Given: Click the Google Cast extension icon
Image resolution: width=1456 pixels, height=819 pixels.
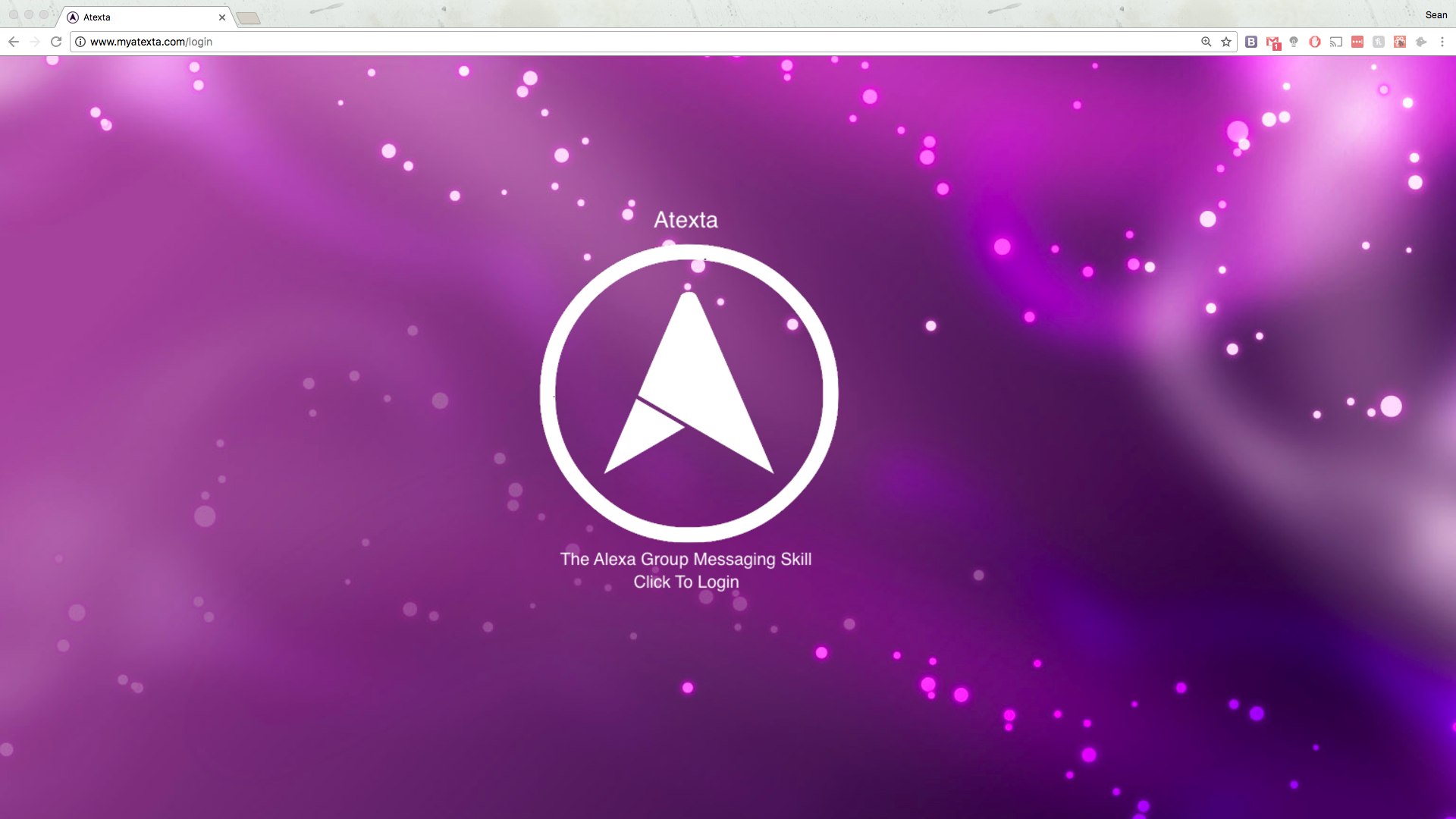Looking at the screenshot, I should click(x=1336, y=42).
